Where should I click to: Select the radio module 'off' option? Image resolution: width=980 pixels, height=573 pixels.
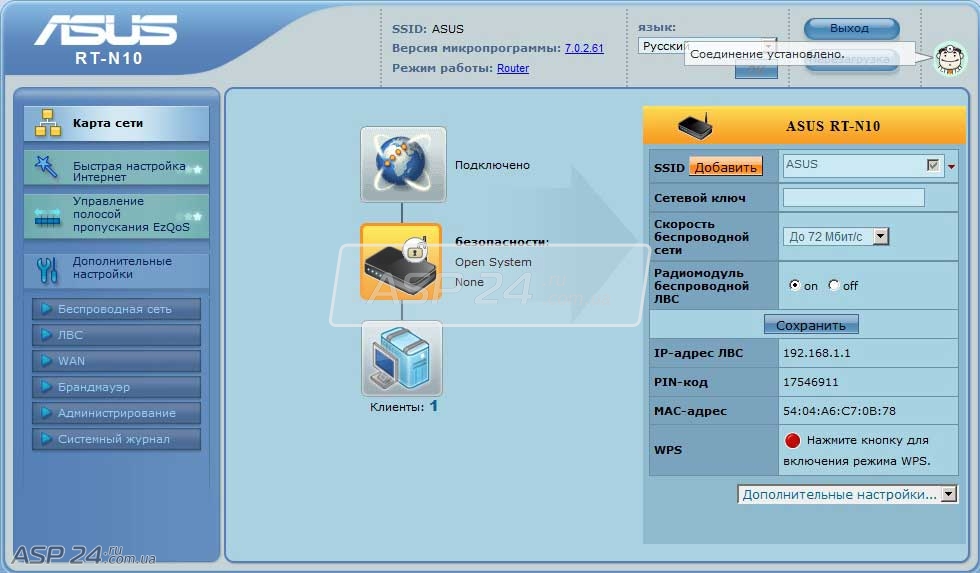pyautogui.click(x=834, y=285)
